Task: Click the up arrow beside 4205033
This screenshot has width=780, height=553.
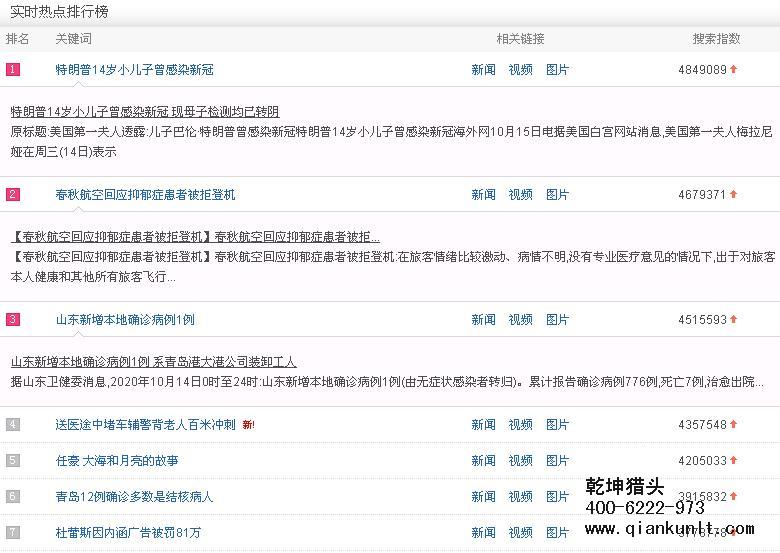Action: [x=733, y=461]
